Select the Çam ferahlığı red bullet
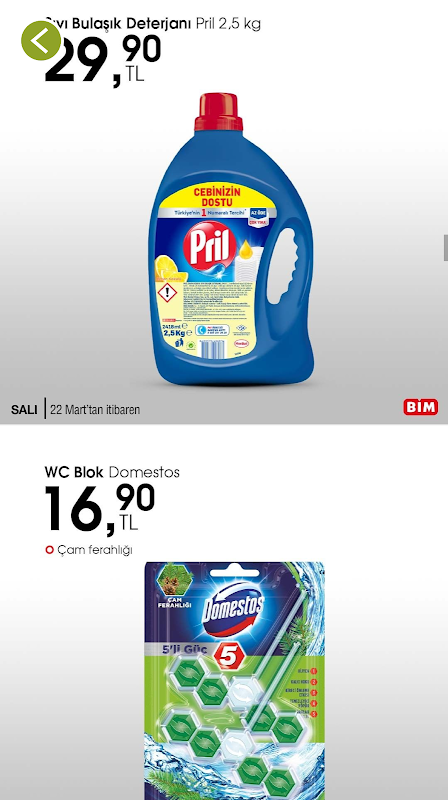The image size is (448, 800). [49, 550]
